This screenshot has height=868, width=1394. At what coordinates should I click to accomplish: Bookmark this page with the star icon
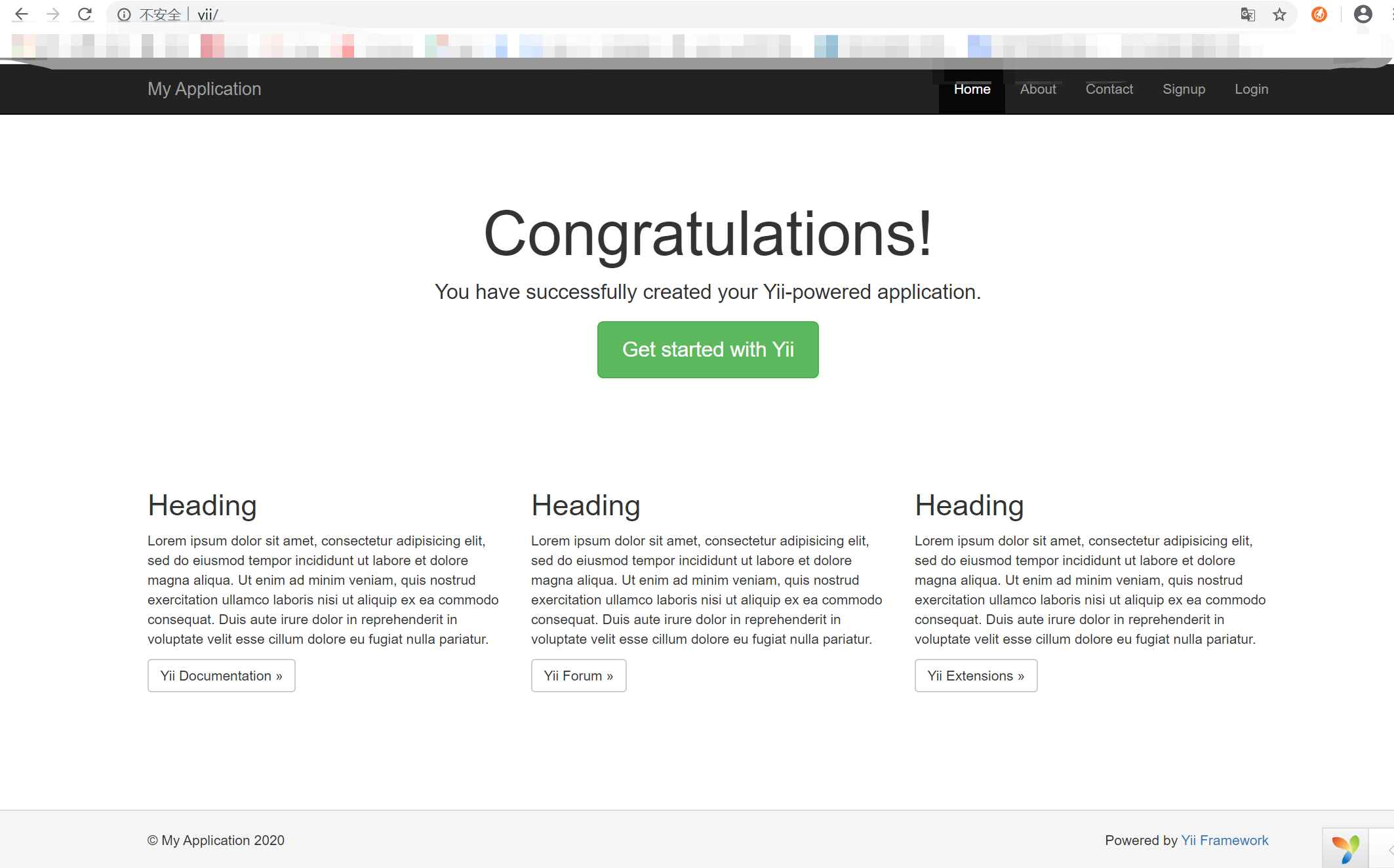pyautogui.click(x=1279, y=14)
